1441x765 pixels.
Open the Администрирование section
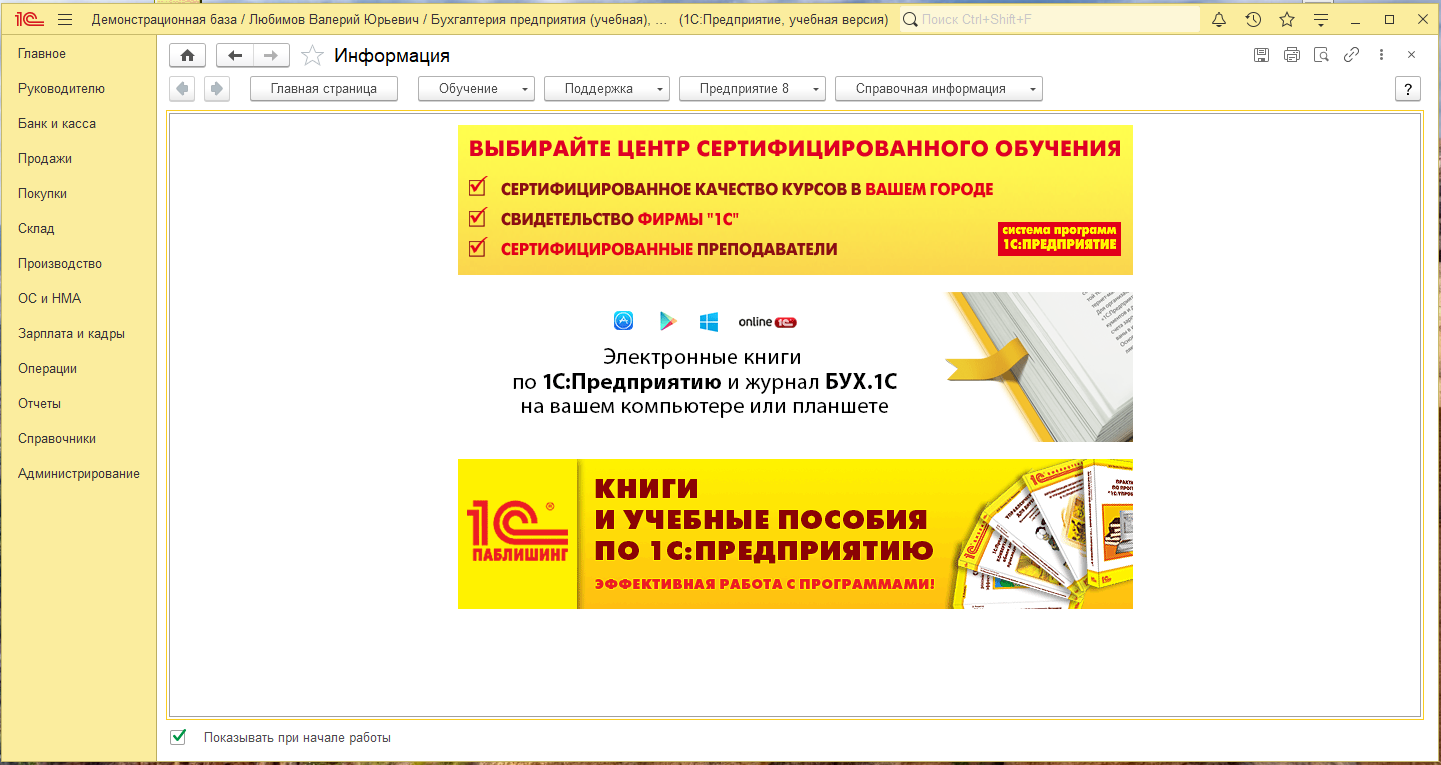click(x=79, y=474)
